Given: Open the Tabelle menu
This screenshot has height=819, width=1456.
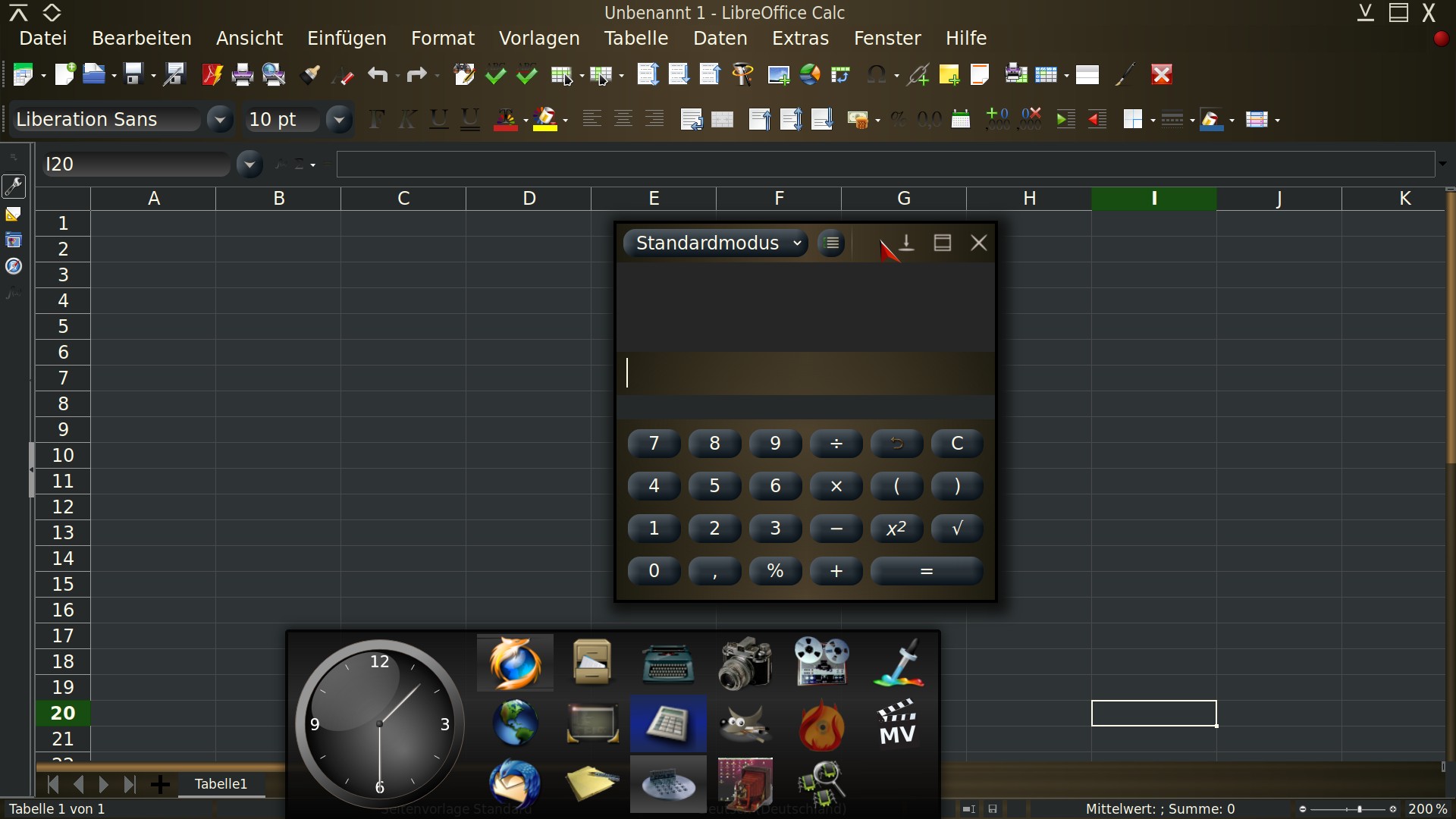Looking at the screenshot, I should [x=636, y=38].
